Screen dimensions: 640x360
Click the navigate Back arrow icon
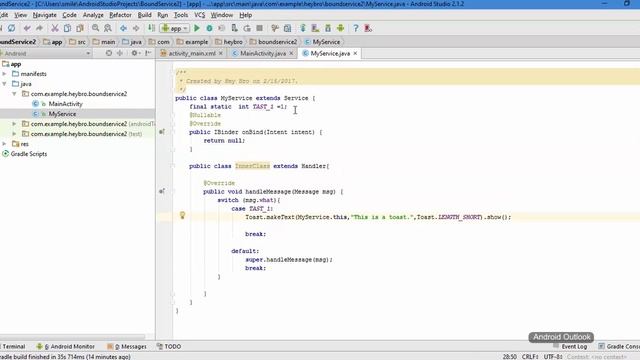click(x=123, y=28)
